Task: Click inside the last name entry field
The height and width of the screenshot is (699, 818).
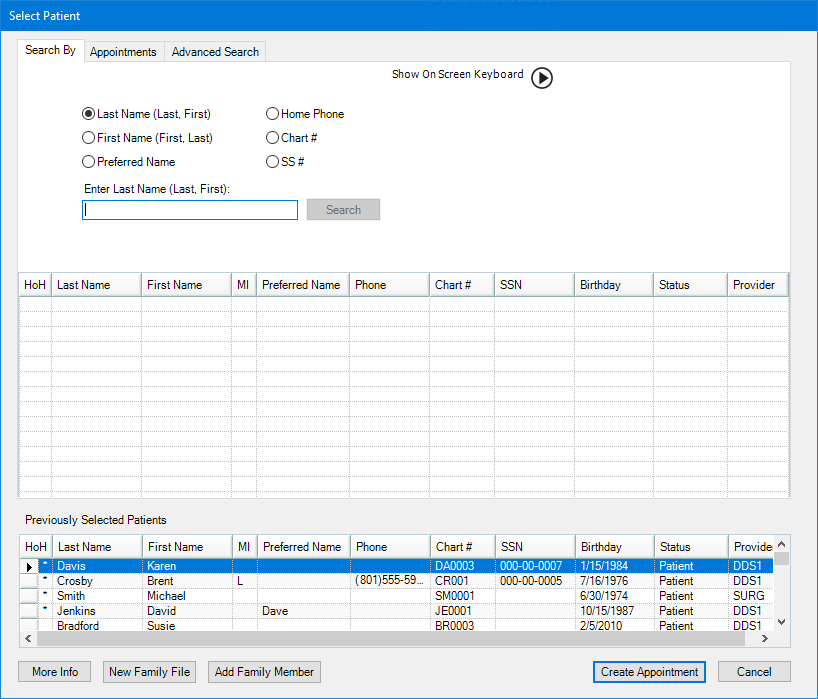Action: pos(190,209)
